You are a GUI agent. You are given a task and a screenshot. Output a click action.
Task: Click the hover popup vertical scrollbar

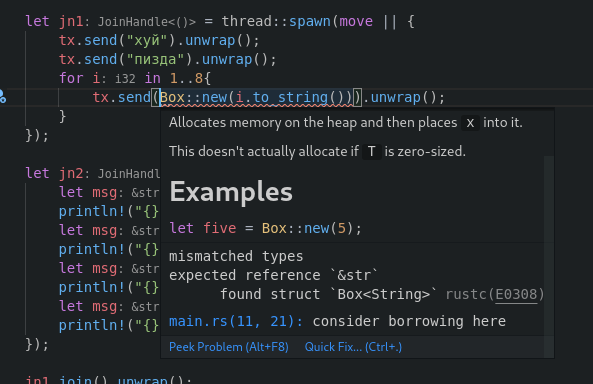[x=549, y=257]
